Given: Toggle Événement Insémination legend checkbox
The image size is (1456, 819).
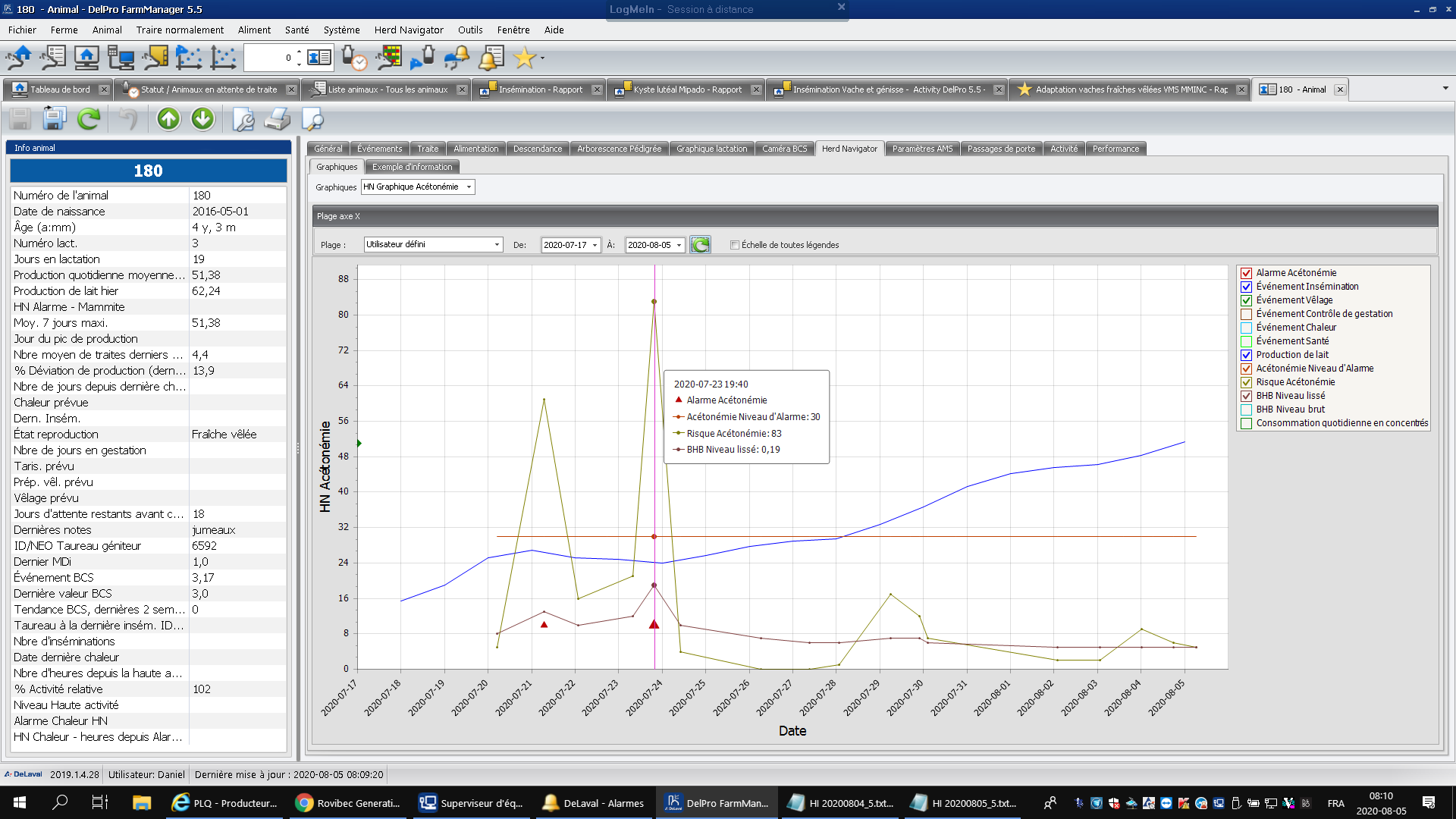Looking at the screenshot, I should pyautogui.click(x=1246, y=287).
